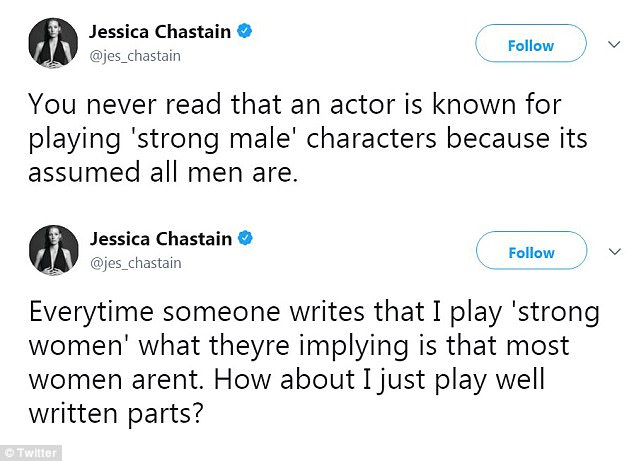Click the line 'Everytime someone writes that I play'
634x461 pixels.
tap(314, 313)
